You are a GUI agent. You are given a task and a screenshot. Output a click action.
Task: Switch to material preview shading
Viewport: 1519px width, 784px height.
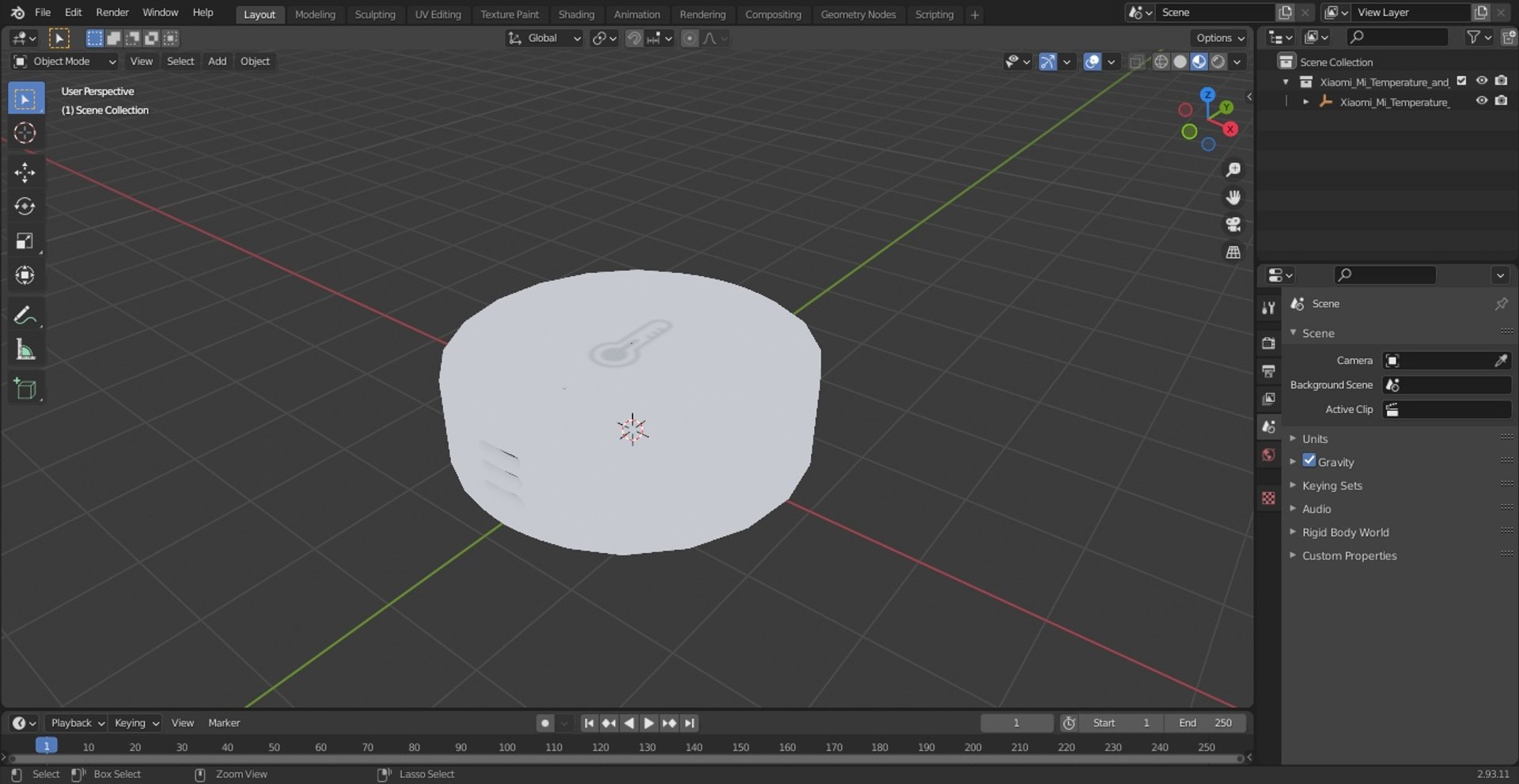1199,62
